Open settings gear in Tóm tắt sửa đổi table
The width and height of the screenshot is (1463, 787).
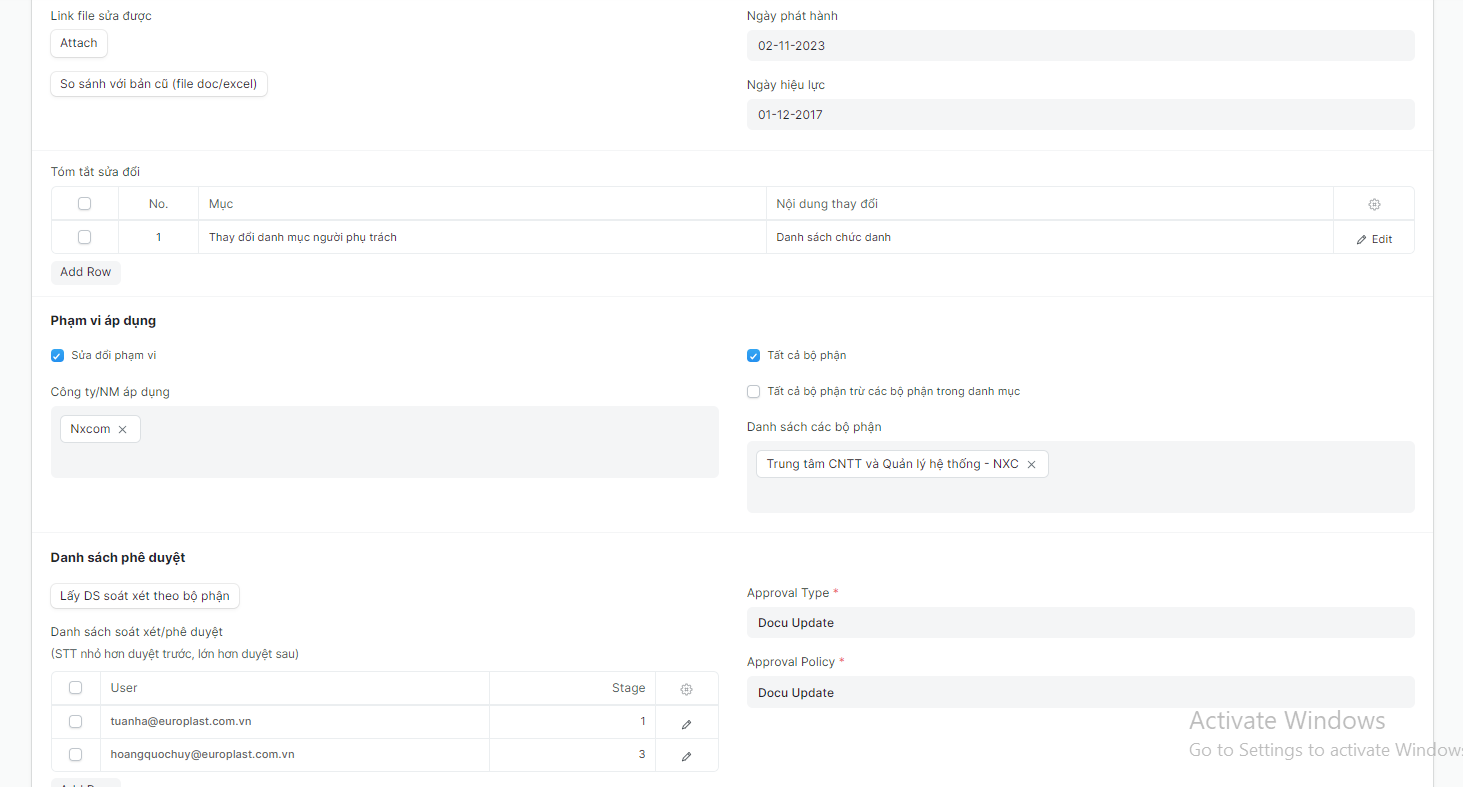pos(1374,204)
